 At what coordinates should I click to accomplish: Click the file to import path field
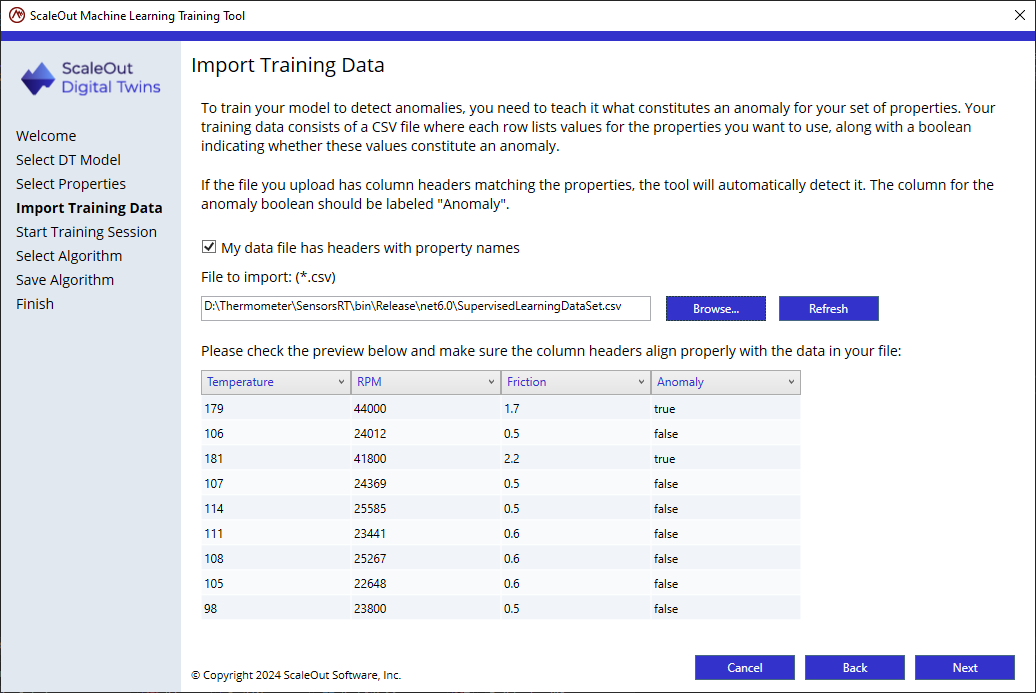coord(426,309)
